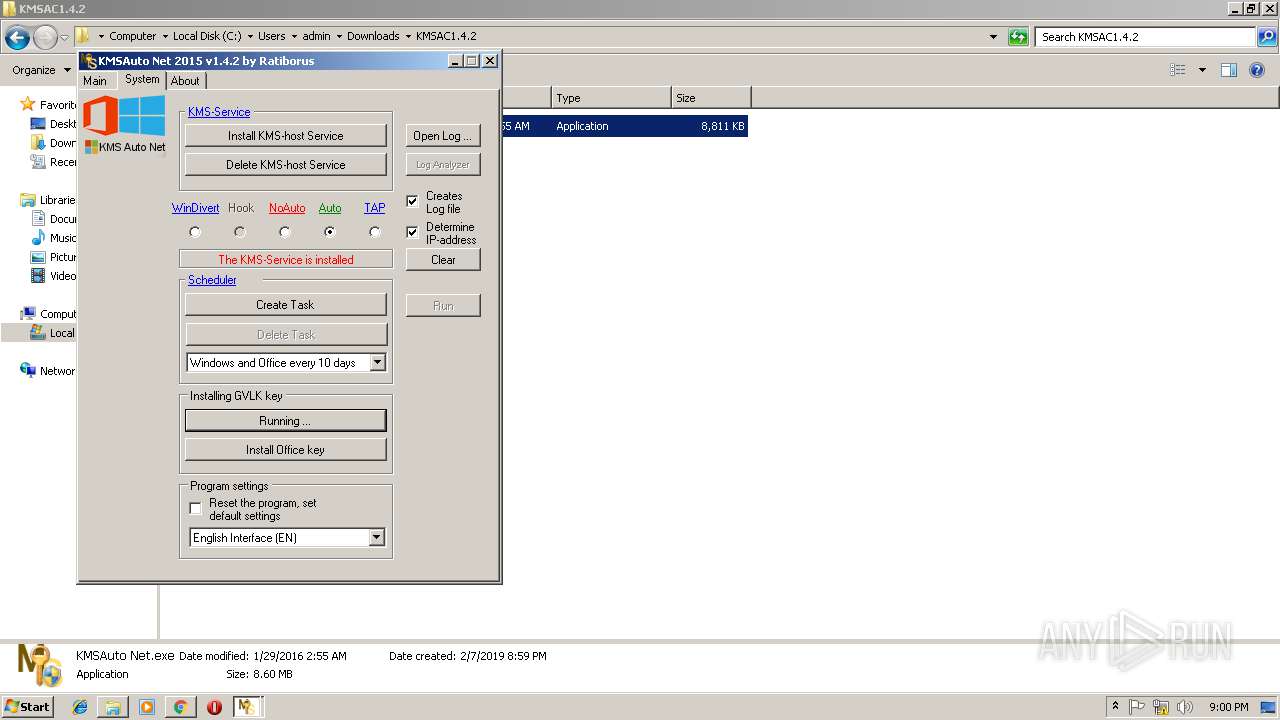
Task: Open the Organize menu in Explorer
Action: (40, 70)
